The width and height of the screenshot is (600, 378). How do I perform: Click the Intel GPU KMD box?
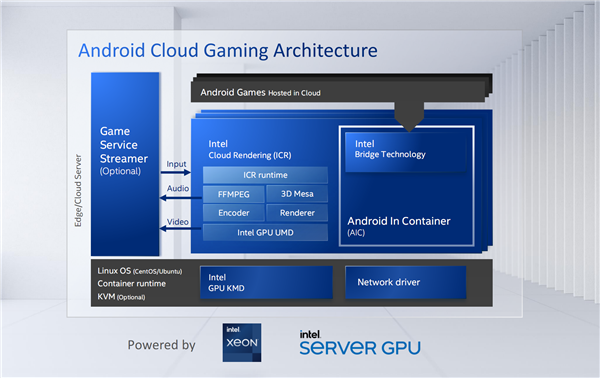(266, 282)
